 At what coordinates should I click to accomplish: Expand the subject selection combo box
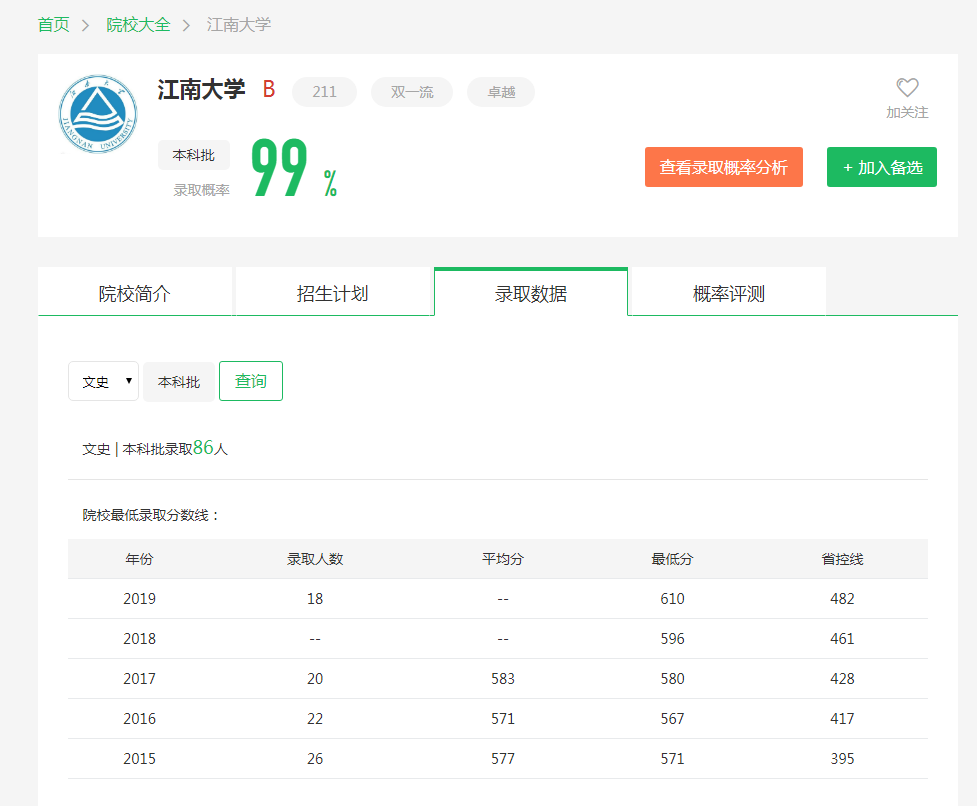pyautogui.click(x=103, y=381)
